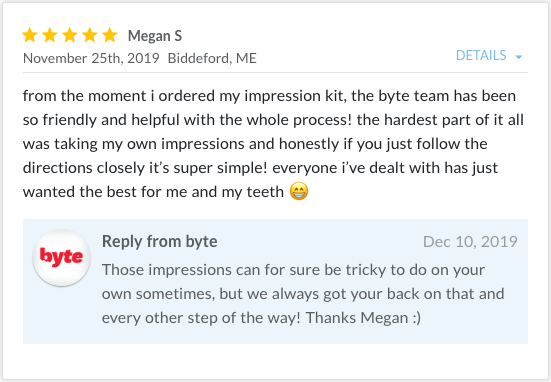
Task: Click the byte logo avatar
Action: click(x=61, y=257)
